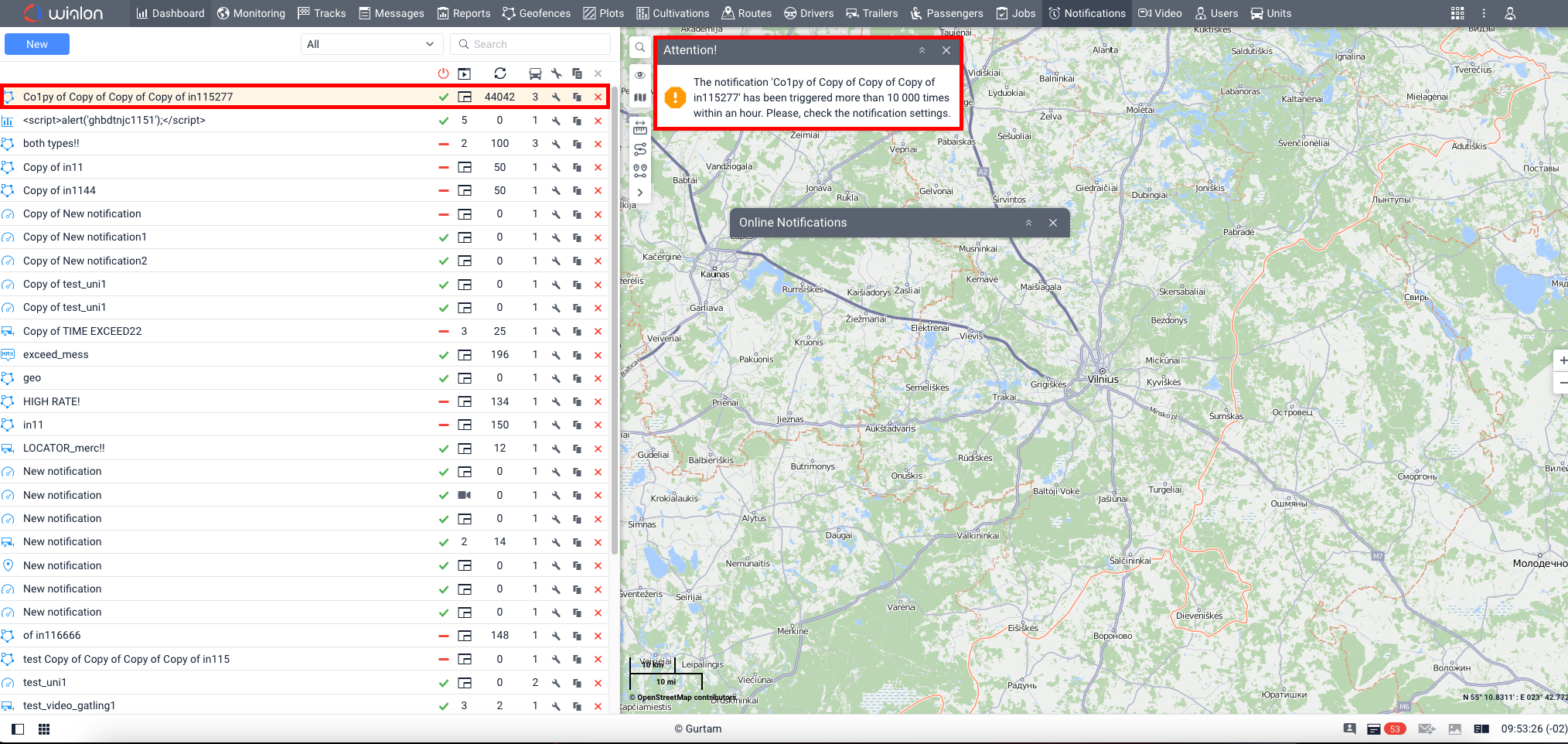Open properties wrench for 'HIGH RATE!' notification
Viewport: 1568px width, 744px height.
click(556, 401)
